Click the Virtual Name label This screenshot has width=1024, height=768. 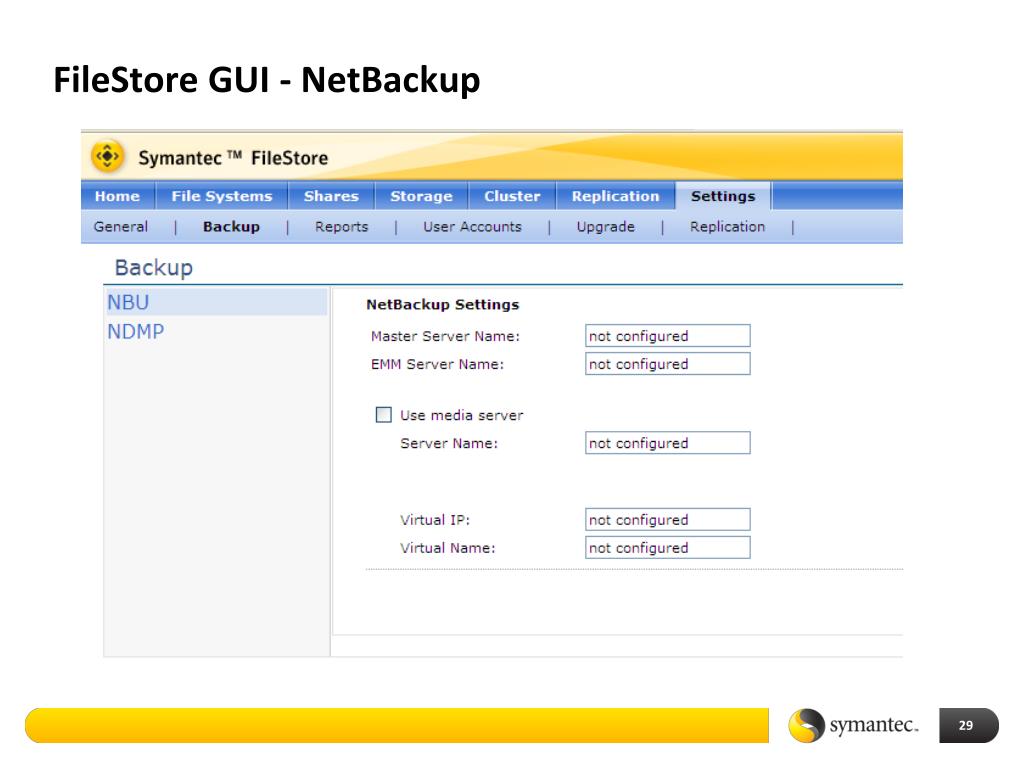coord(448,548)
